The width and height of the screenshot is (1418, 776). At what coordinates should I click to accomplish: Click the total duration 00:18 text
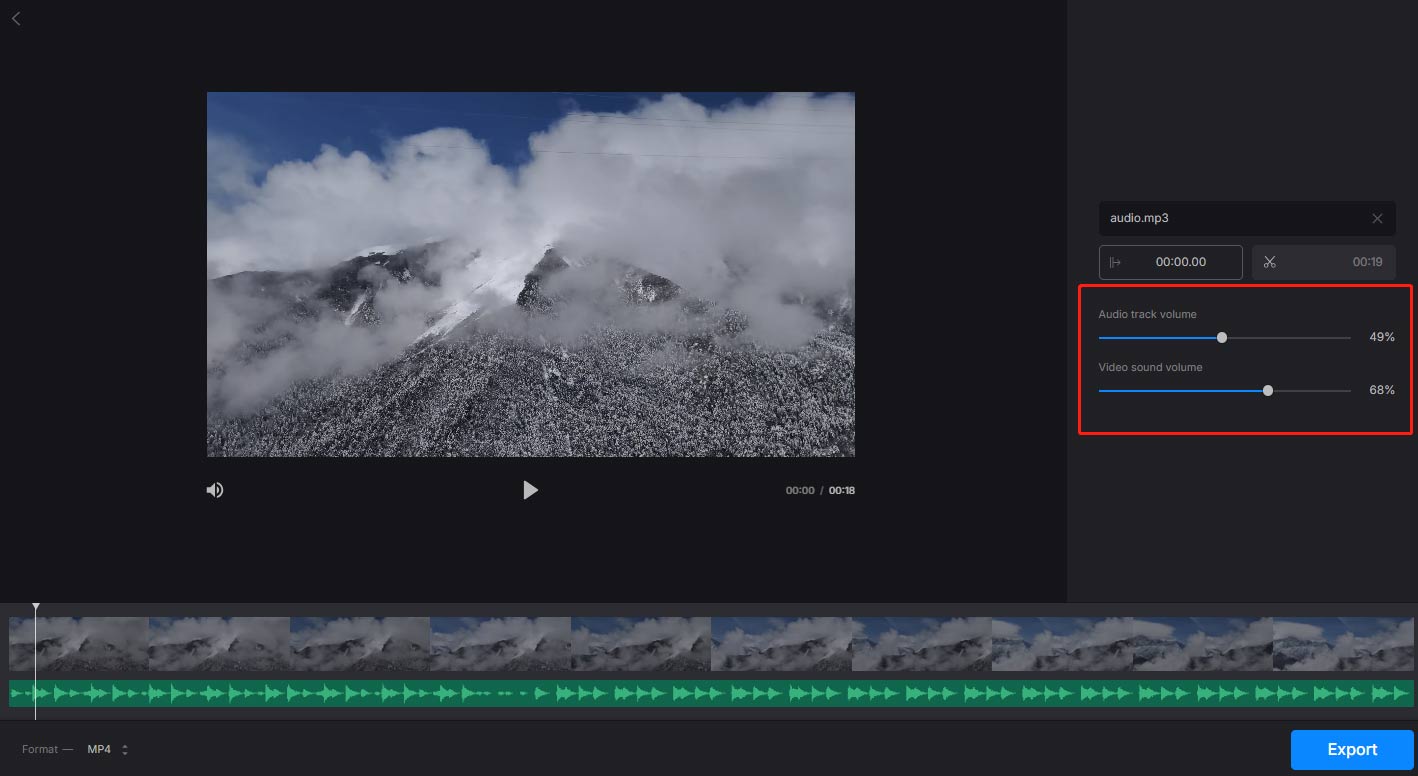(x=842, y=491)
